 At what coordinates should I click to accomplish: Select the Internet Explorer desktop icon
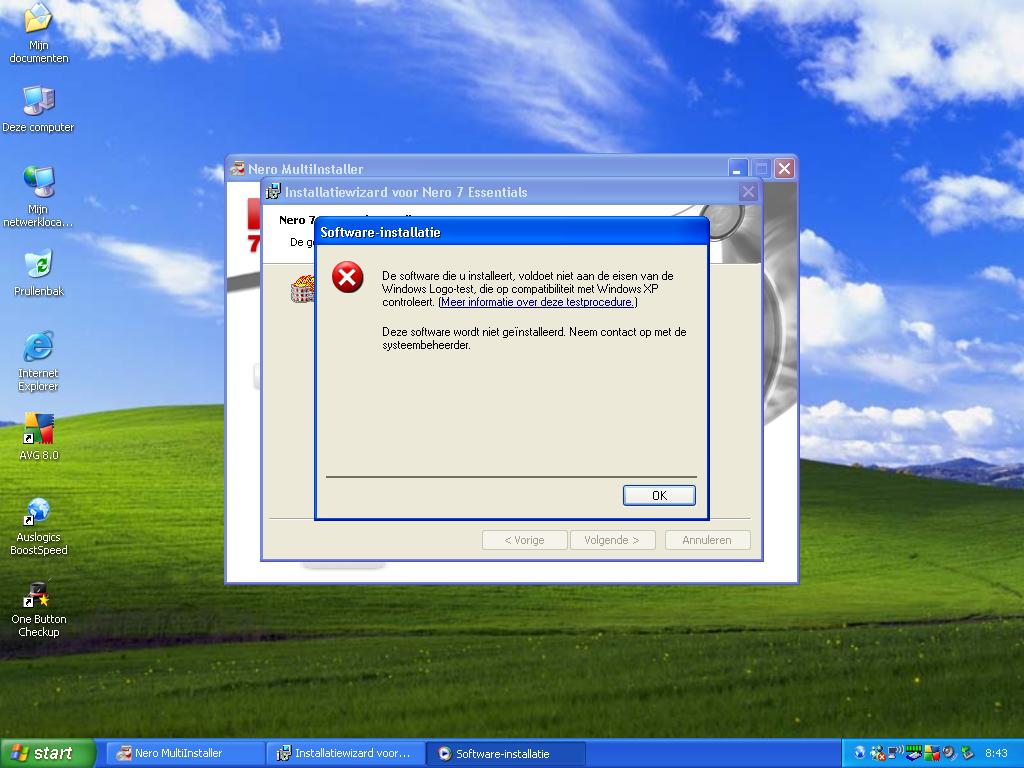(x=39, y=361)
